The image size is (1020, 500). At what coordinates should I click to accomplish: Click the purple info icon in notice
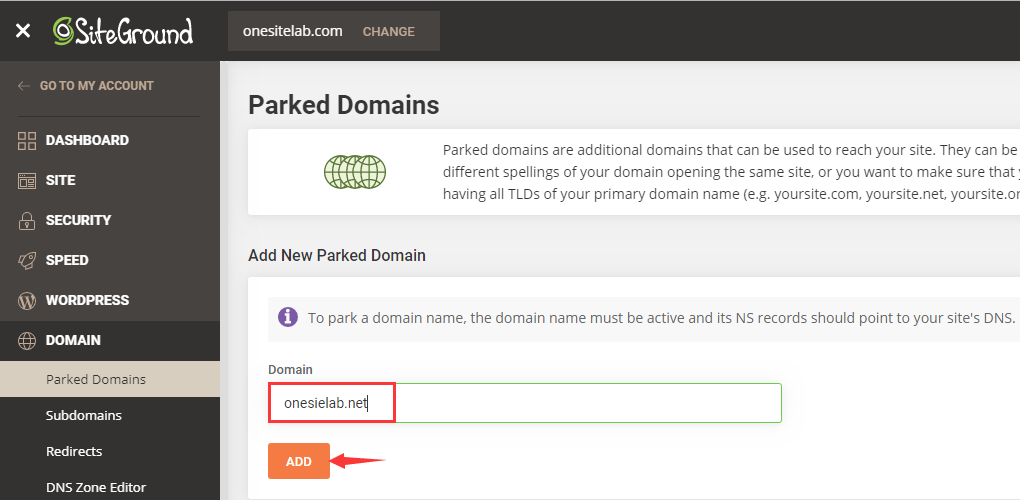[x=288, y=317]
